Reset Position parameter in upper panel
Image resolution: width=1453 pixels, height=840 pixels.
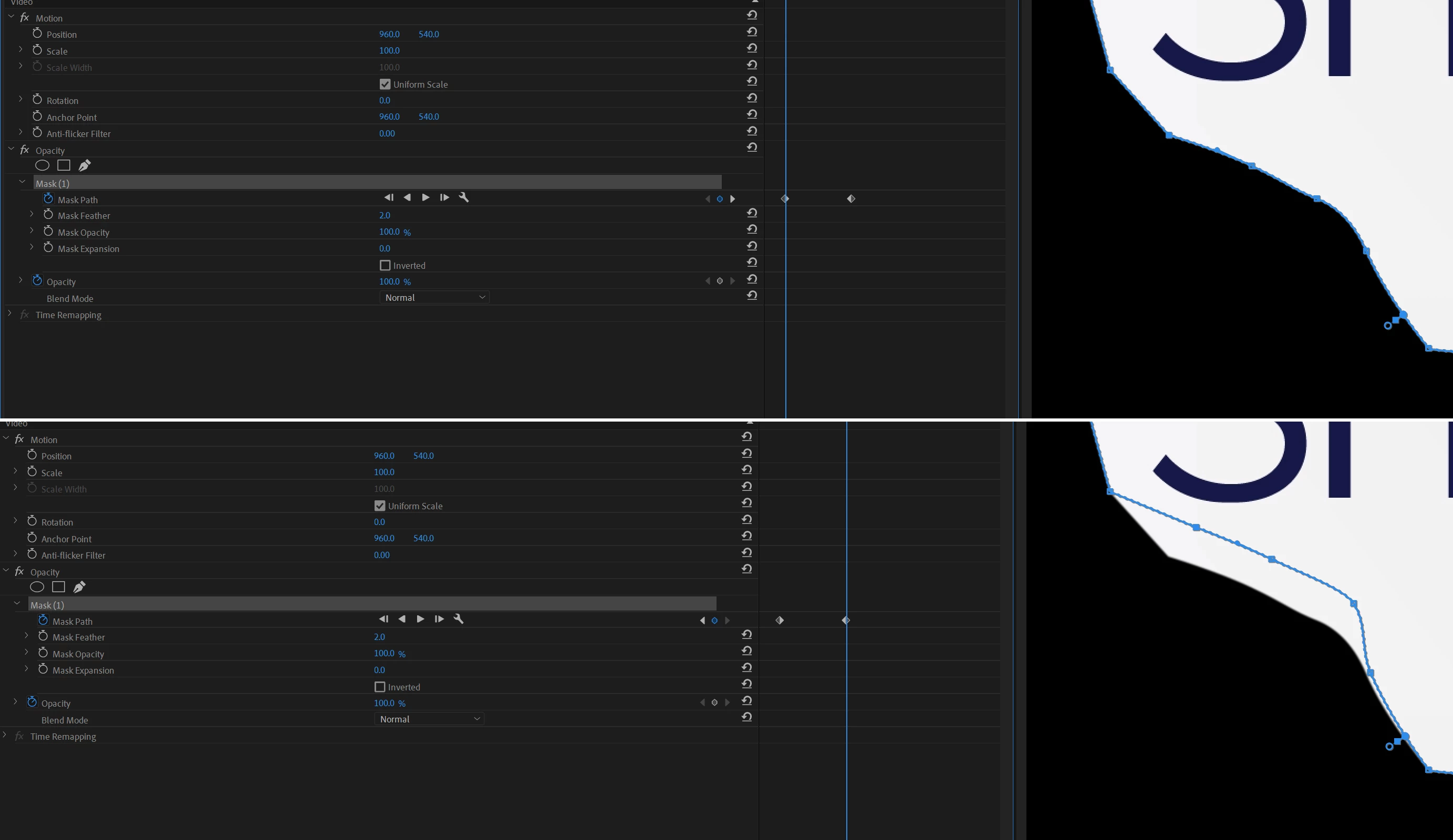pyautogui.click(x=752, y=32)
